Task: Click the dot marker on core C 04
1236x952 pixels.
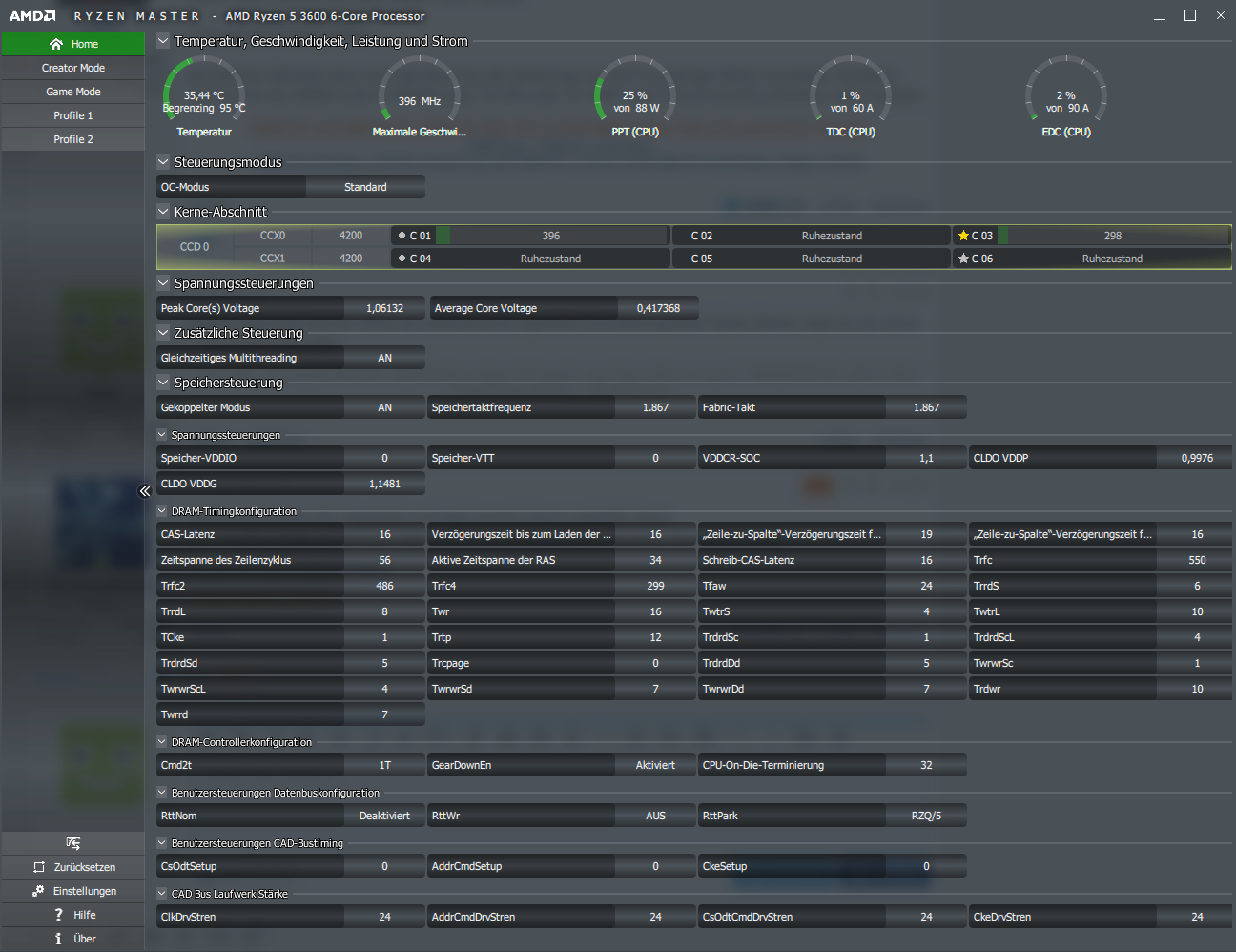Action: click(402, 259)
